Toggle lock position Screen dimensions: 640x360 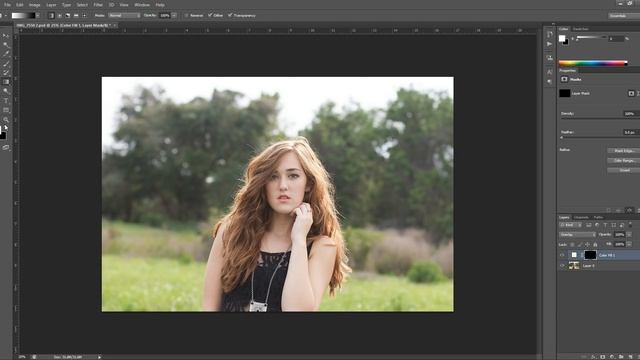pyautogui.click(x=587, y=244)
